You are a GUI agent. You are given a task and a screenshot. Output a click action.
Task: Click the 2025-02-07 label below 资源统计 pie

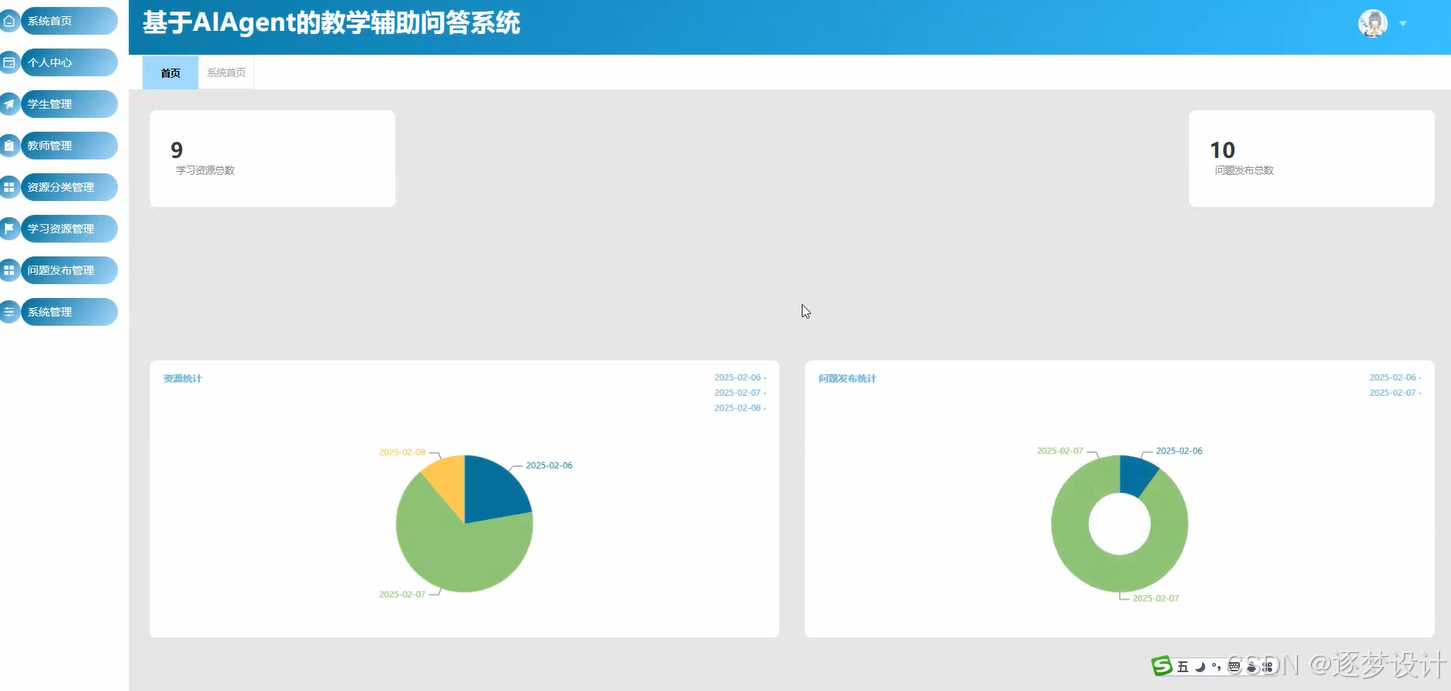click(402, 594)
